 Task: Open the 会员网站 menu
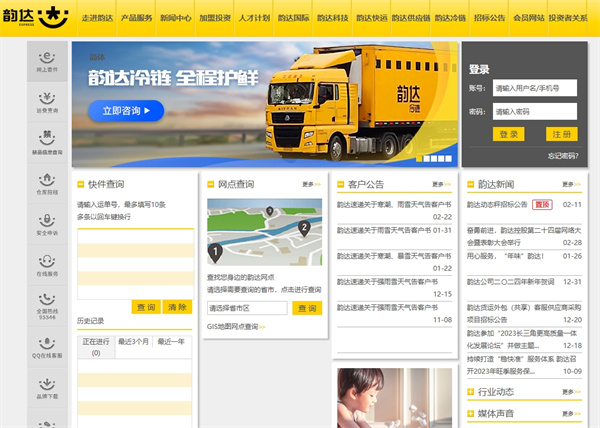pos(528,18)
